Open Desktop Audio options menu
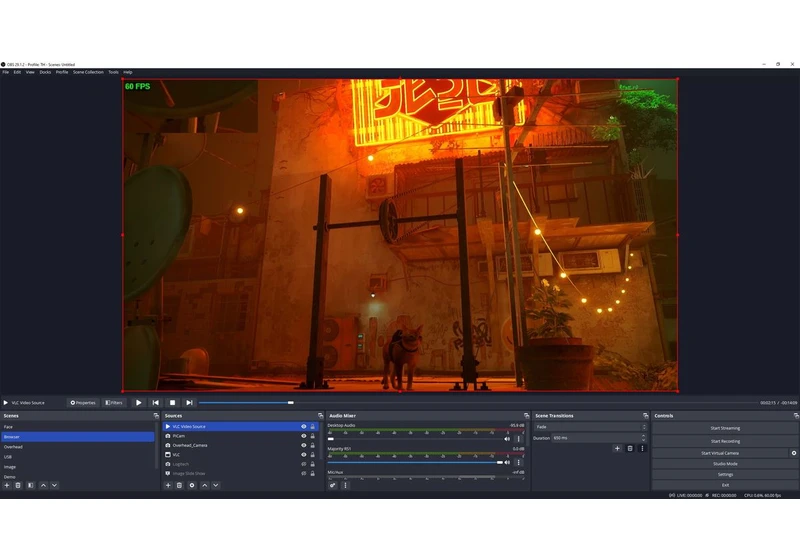The width and height of the screenshot is (800, 560). pyautogui.click(x=519, y=439)
